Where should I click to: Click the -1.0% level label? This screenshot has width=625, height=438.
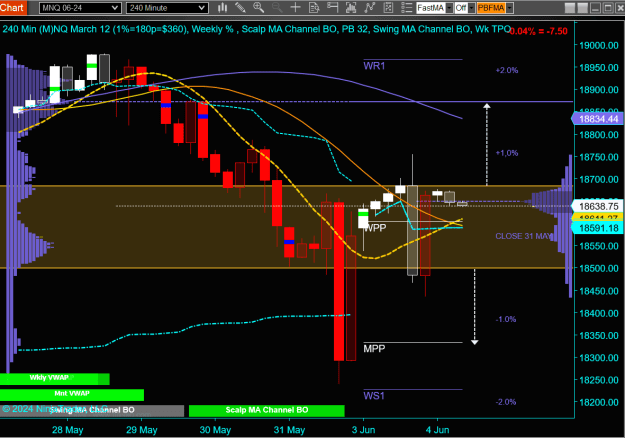click(506, 319)
